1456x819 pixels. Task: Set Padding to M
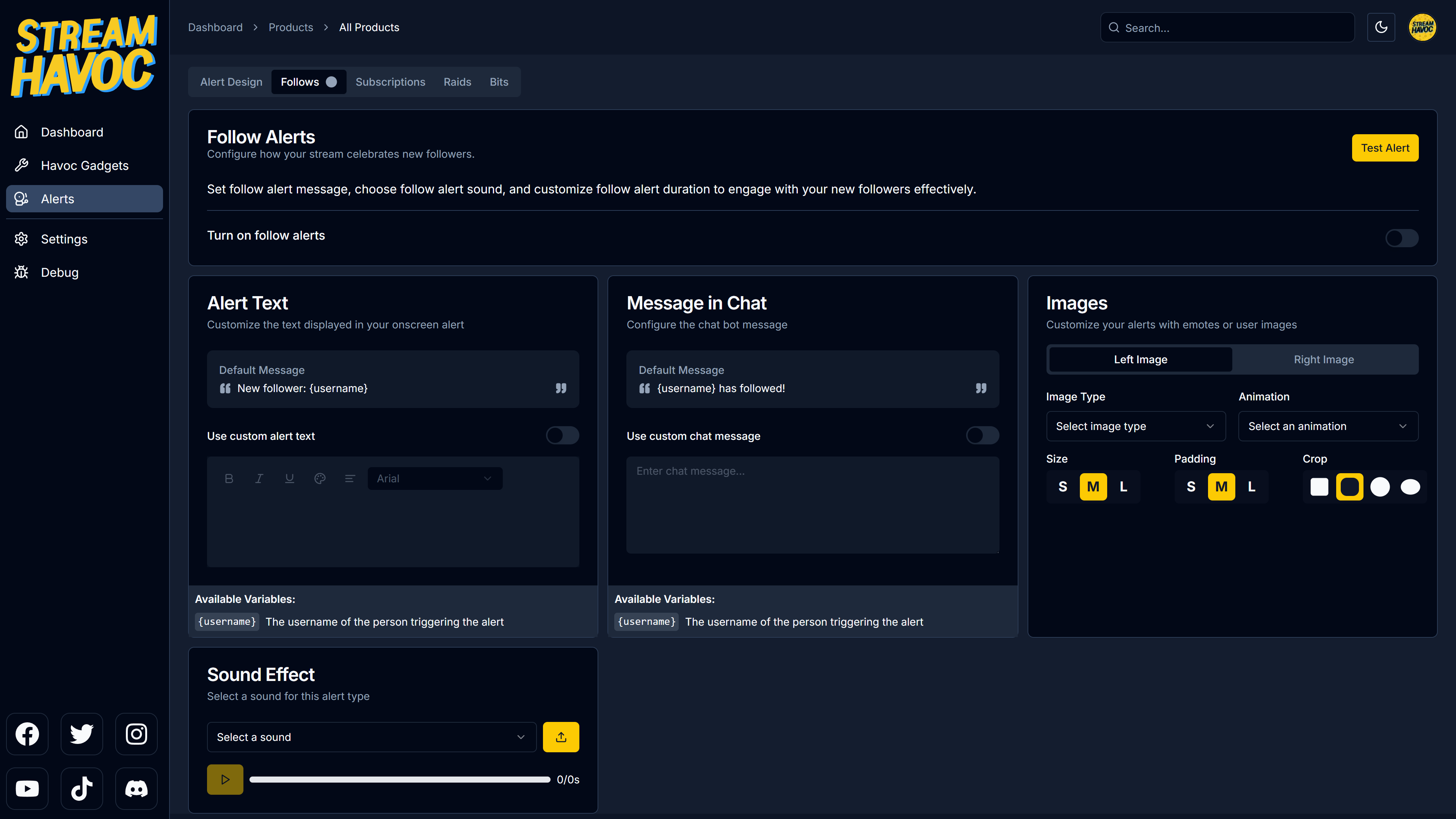click(x=1221, y=486)
